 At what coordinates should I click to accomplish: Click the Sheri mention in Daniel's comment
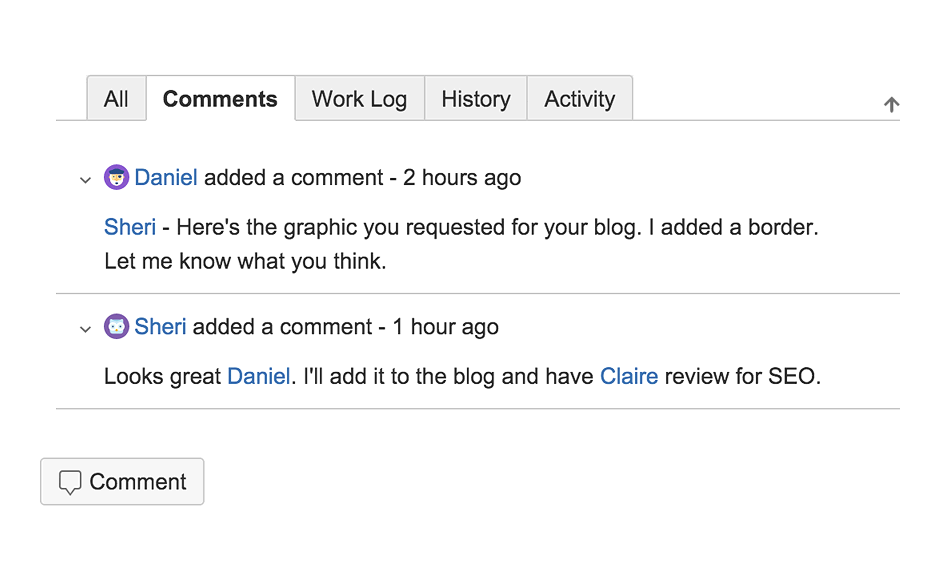pyautogui.click(x=130, y=227)
